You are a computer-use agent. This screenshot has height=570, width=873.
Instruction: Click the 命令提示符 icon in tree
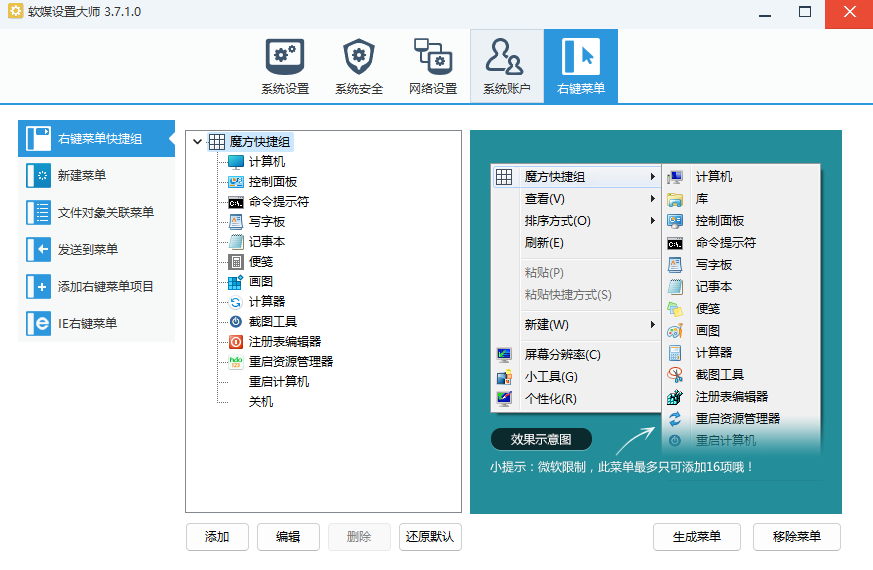coord(236,202)
